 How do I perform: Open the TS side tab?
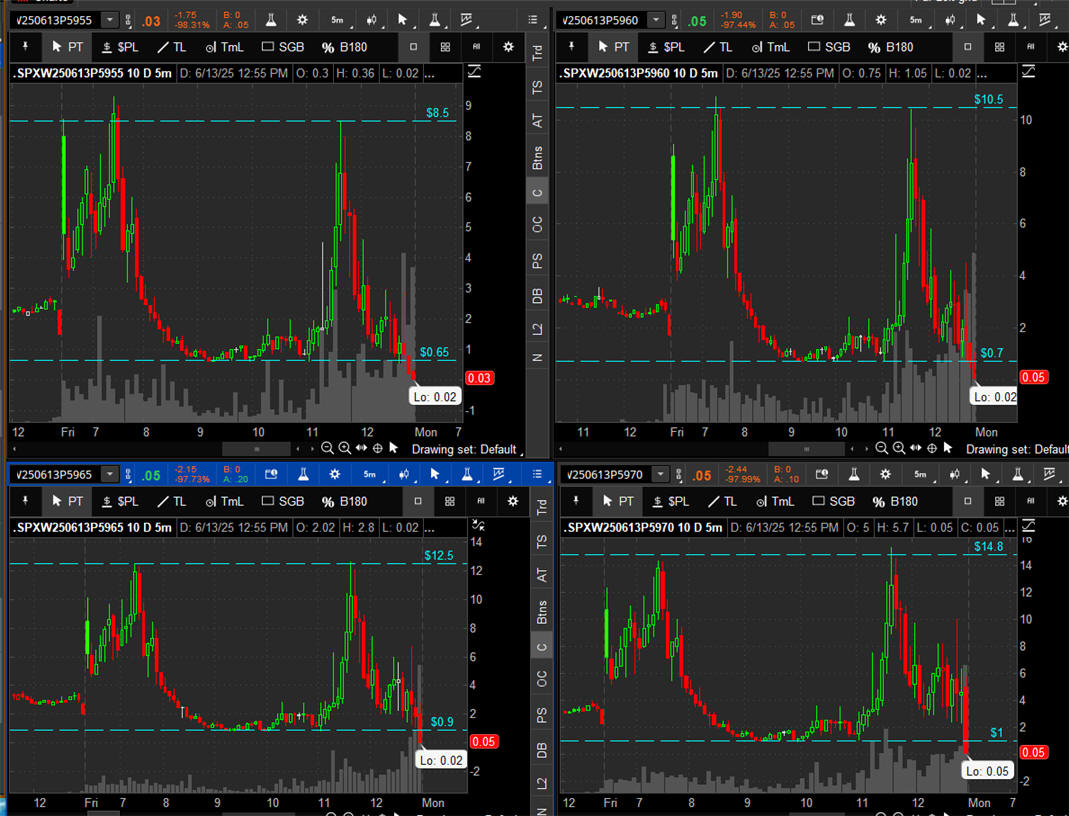click(538, 88)
